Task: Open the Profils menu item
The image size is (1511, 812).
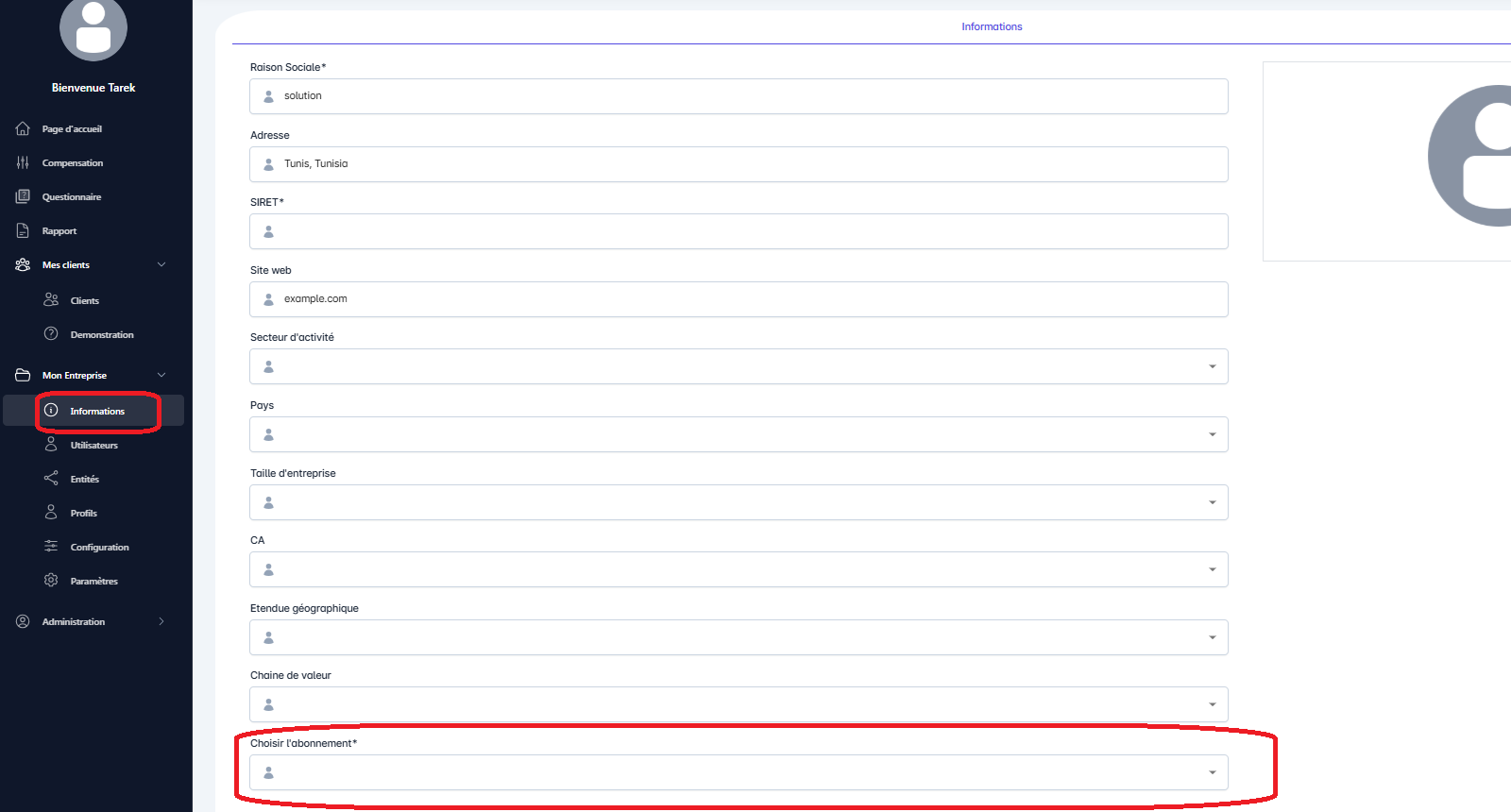Action: (83, 513)
